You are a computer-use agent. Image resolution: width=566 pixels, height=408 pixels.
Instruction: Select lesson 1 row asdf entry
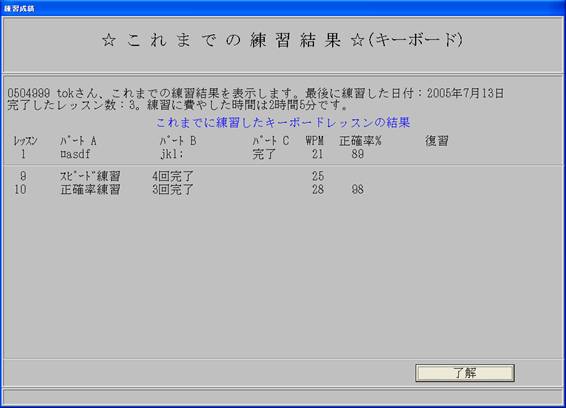[x=75, y=154]
